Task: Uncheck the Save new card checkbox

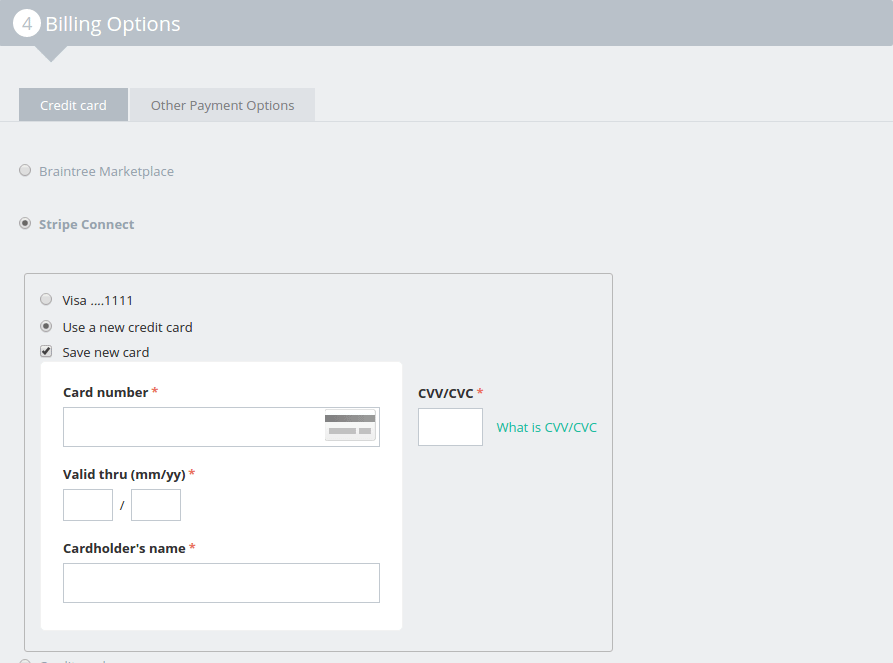Action: [46, 352]
